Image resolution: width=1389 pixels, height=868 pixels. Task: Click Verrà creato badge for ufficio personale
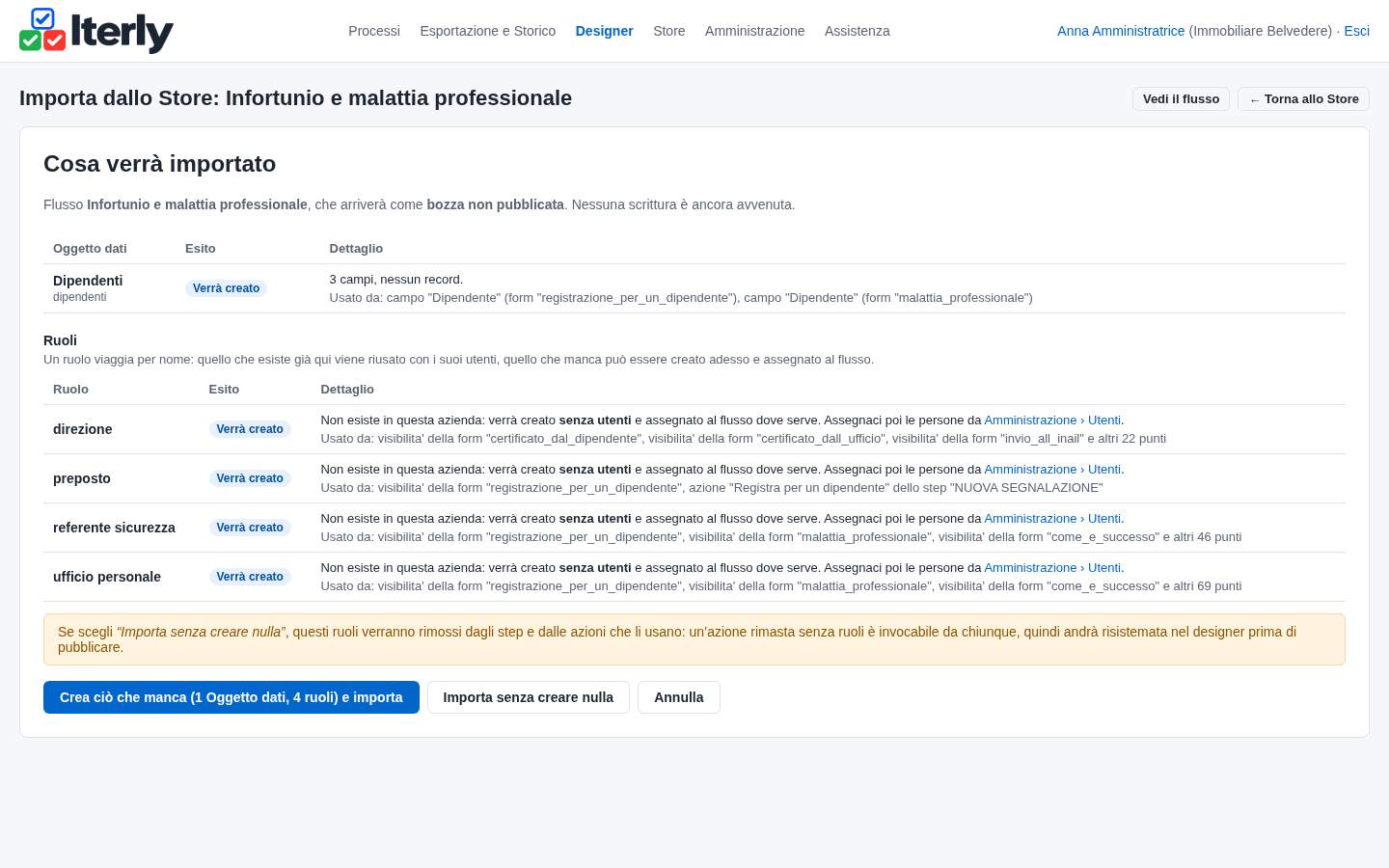(x=250, y=577)
